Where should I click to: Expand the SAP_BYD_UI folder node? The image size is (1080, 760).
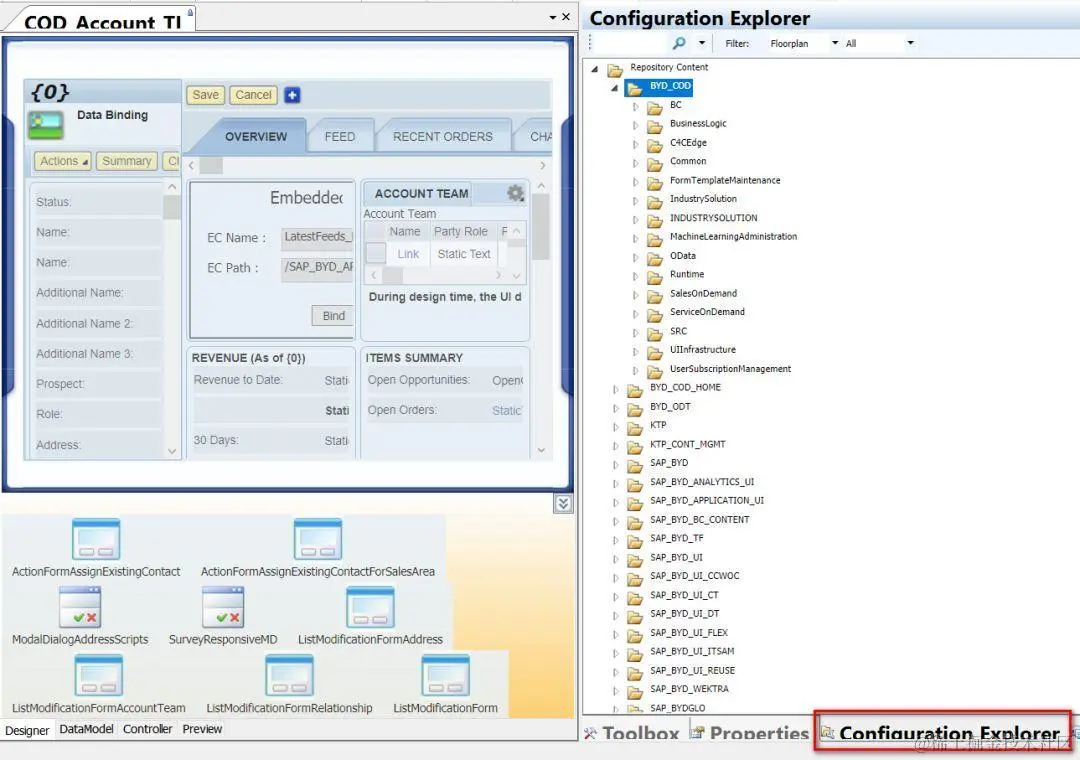click(615, 559)
